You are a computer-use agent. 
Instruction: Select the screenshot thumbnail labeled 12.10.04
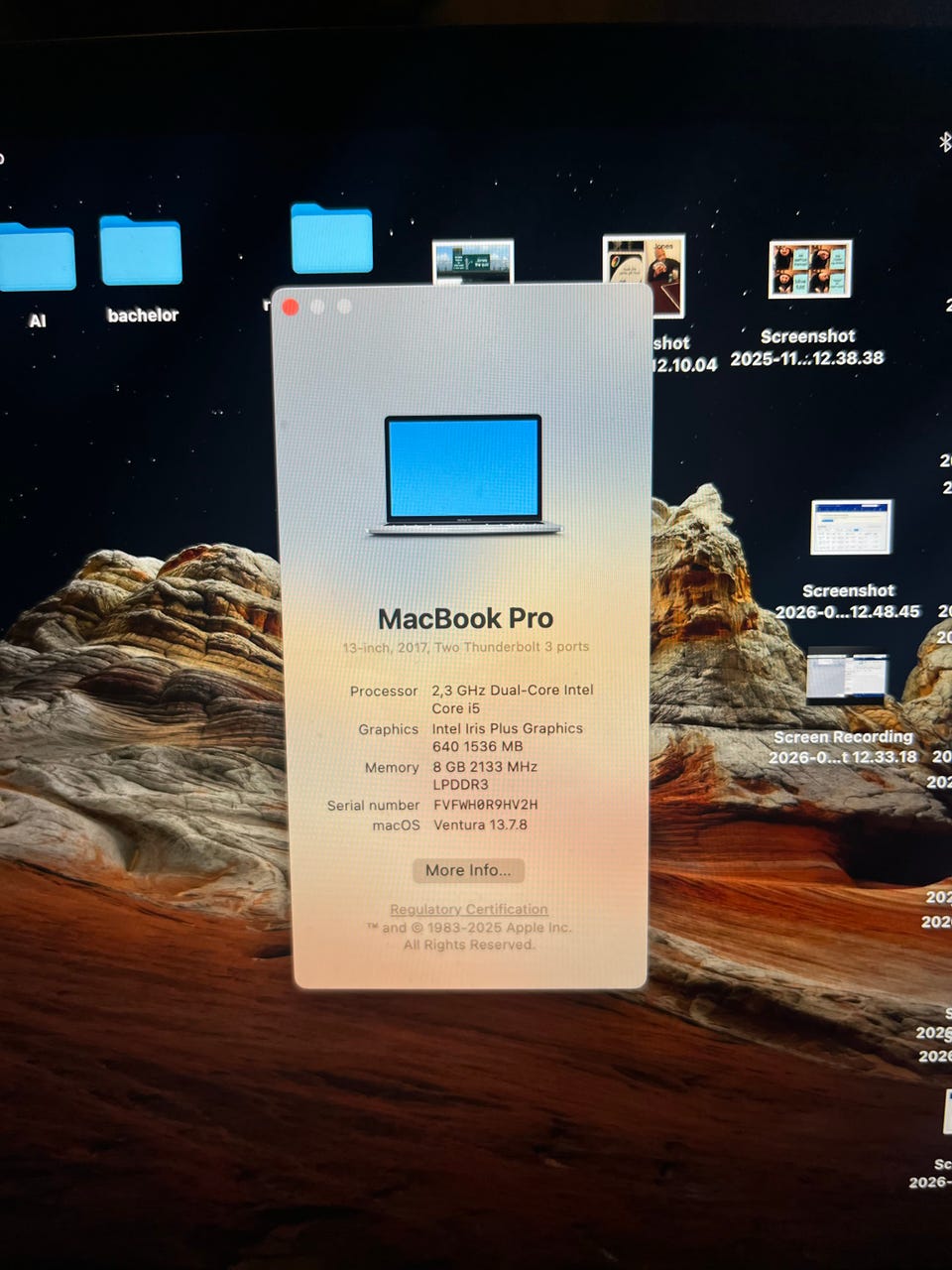(644, 276)
